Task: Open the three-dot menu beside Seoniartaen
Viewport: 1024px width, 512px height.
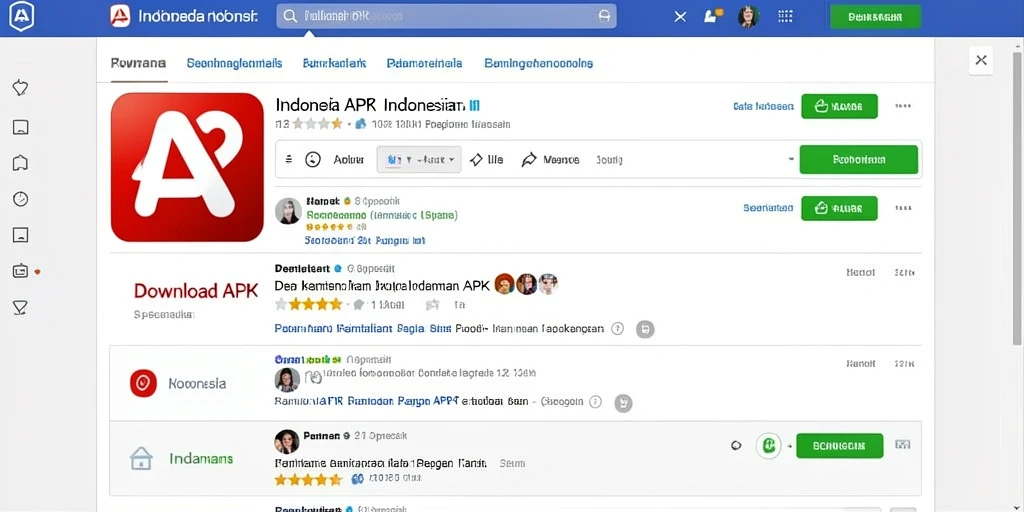Action: (903, 208)
